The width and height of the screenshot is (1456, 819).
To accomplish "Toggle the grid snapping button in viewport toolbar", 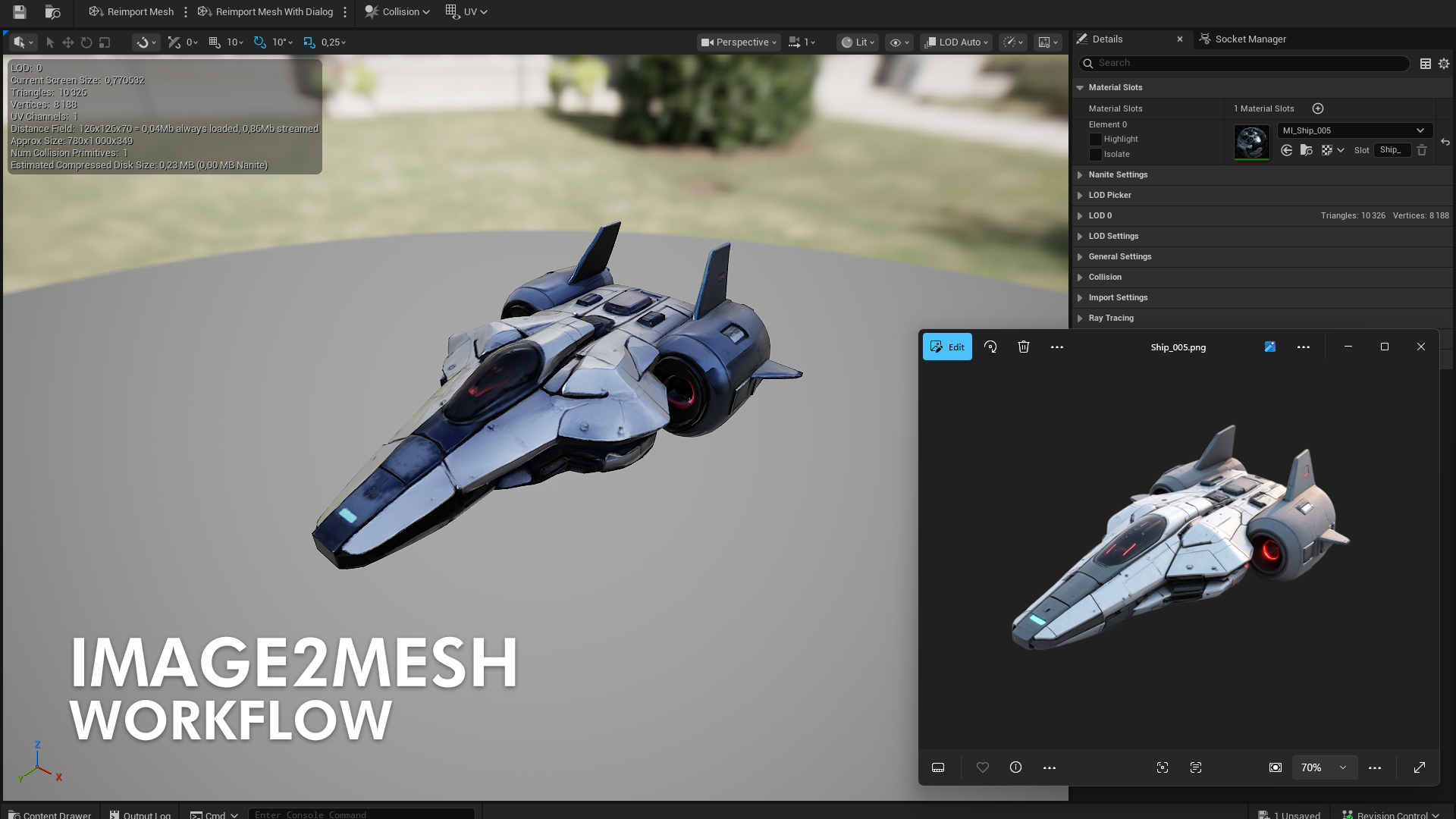I will [x=215, y=42].
